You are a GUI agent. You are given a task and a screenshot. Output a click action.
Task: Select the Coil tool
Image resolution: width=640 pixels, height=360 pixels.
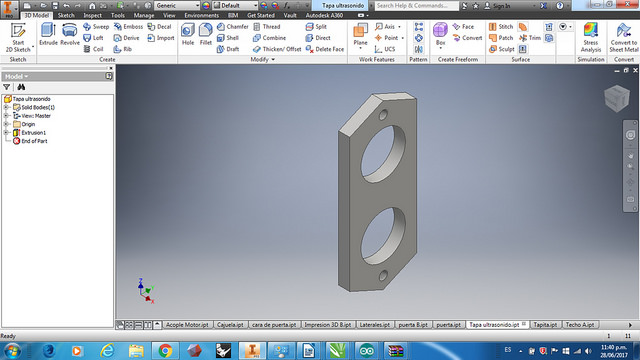tap(93, 49)
